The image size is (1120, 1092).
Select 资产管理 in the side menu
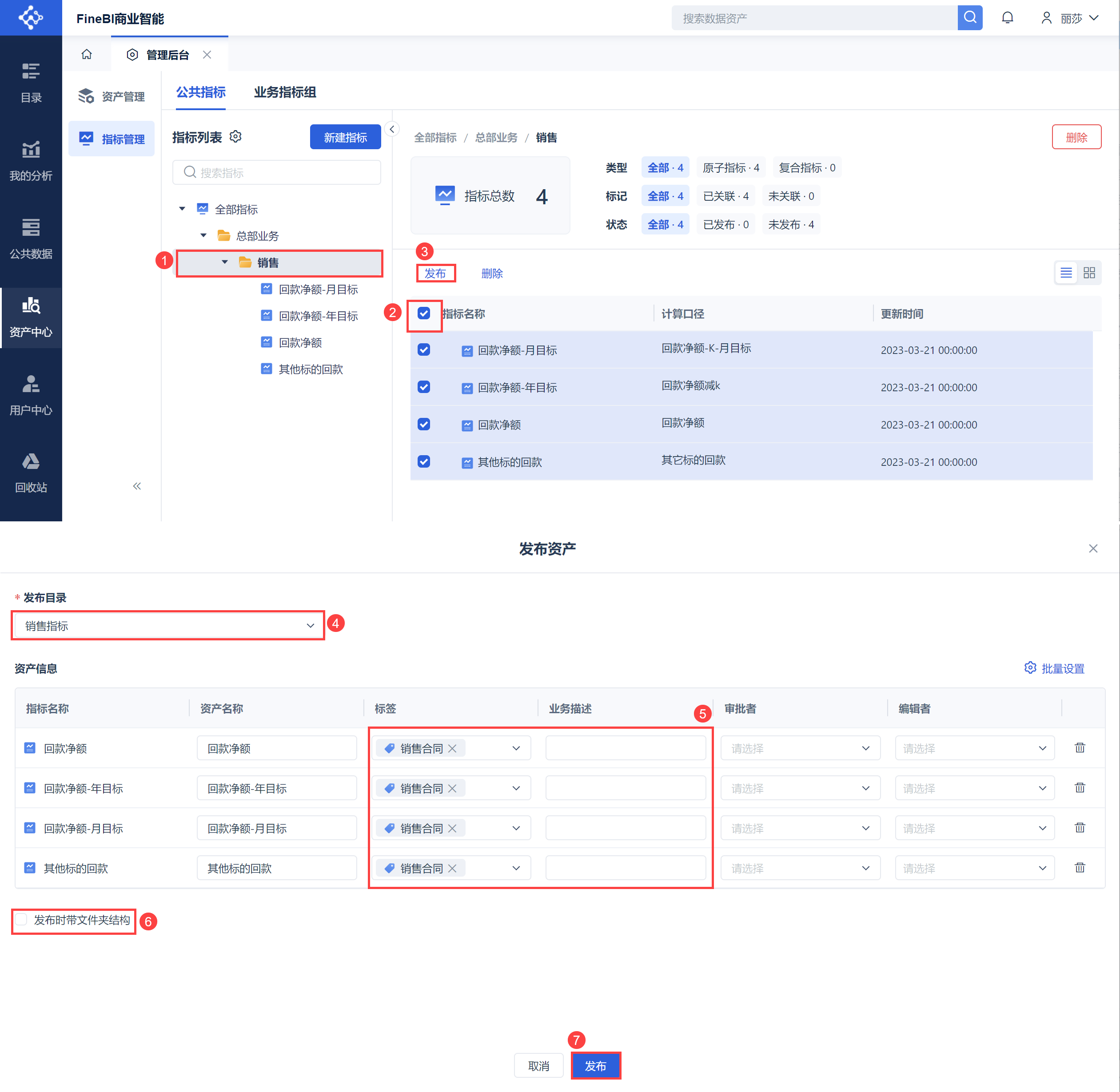point(112,96)
